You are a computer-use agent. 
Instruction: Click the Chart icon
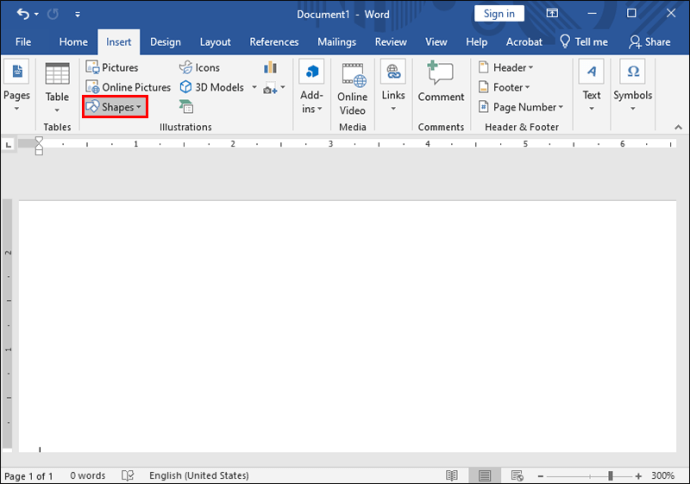(x=270, y=67)
